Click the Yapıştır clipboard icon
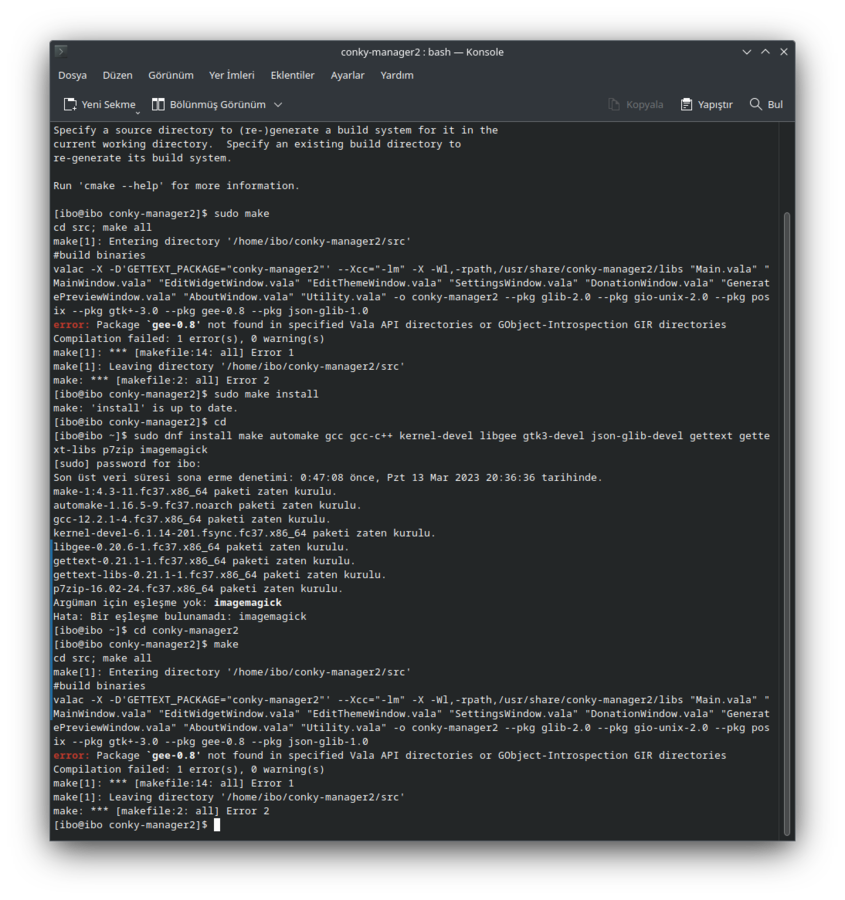The image size is (845, 900). point(686,104)
